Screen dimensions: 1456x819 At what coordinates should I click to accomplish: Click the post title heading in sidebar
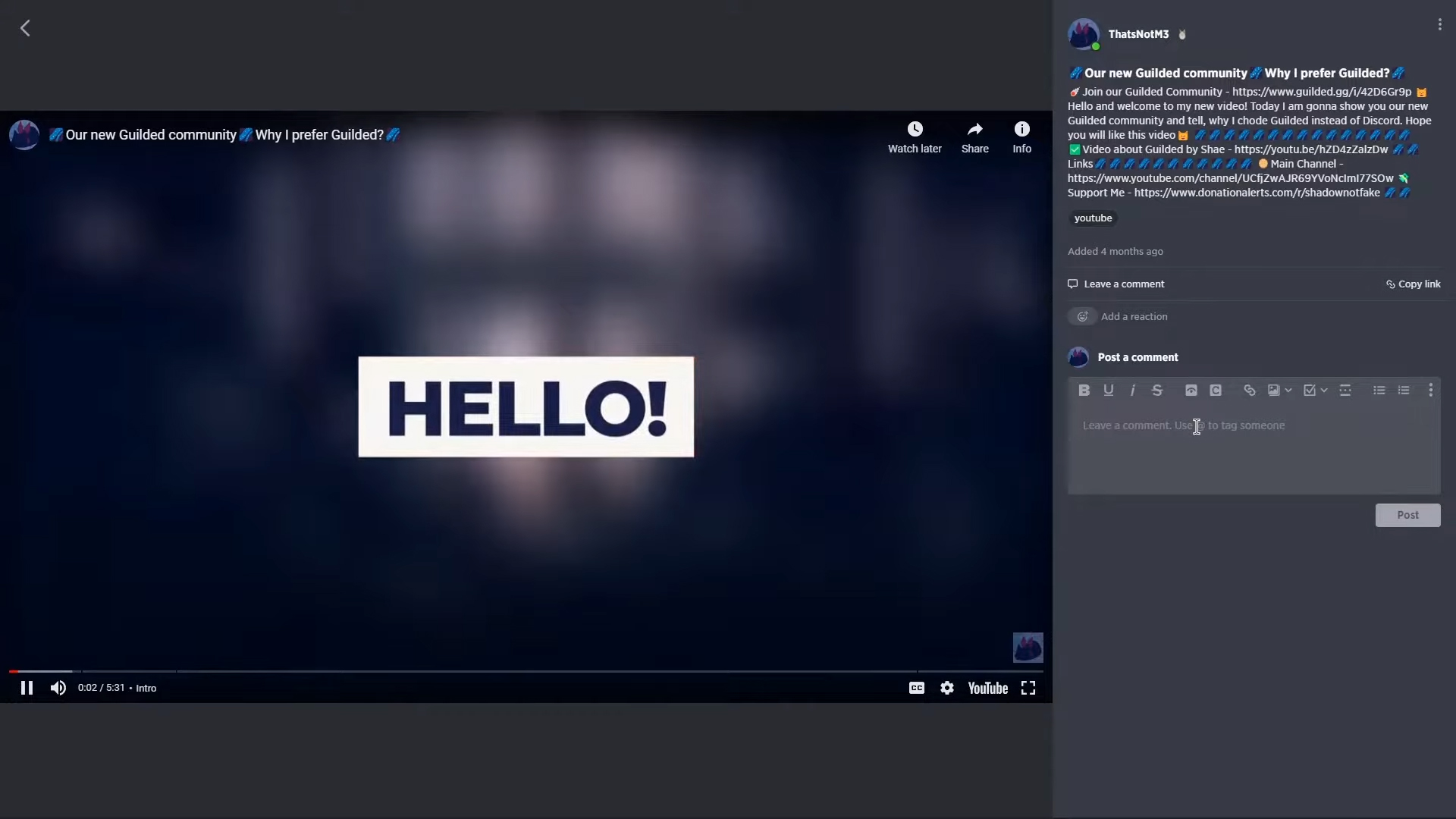coord(1237,73)
